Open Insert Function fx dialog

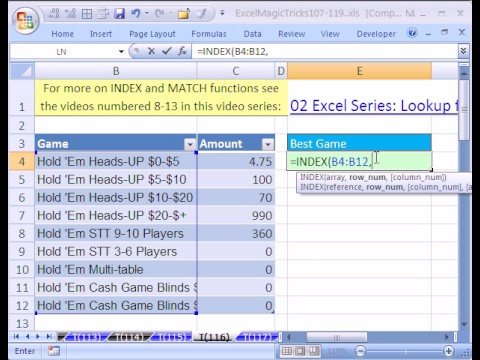tap(182, 51)
